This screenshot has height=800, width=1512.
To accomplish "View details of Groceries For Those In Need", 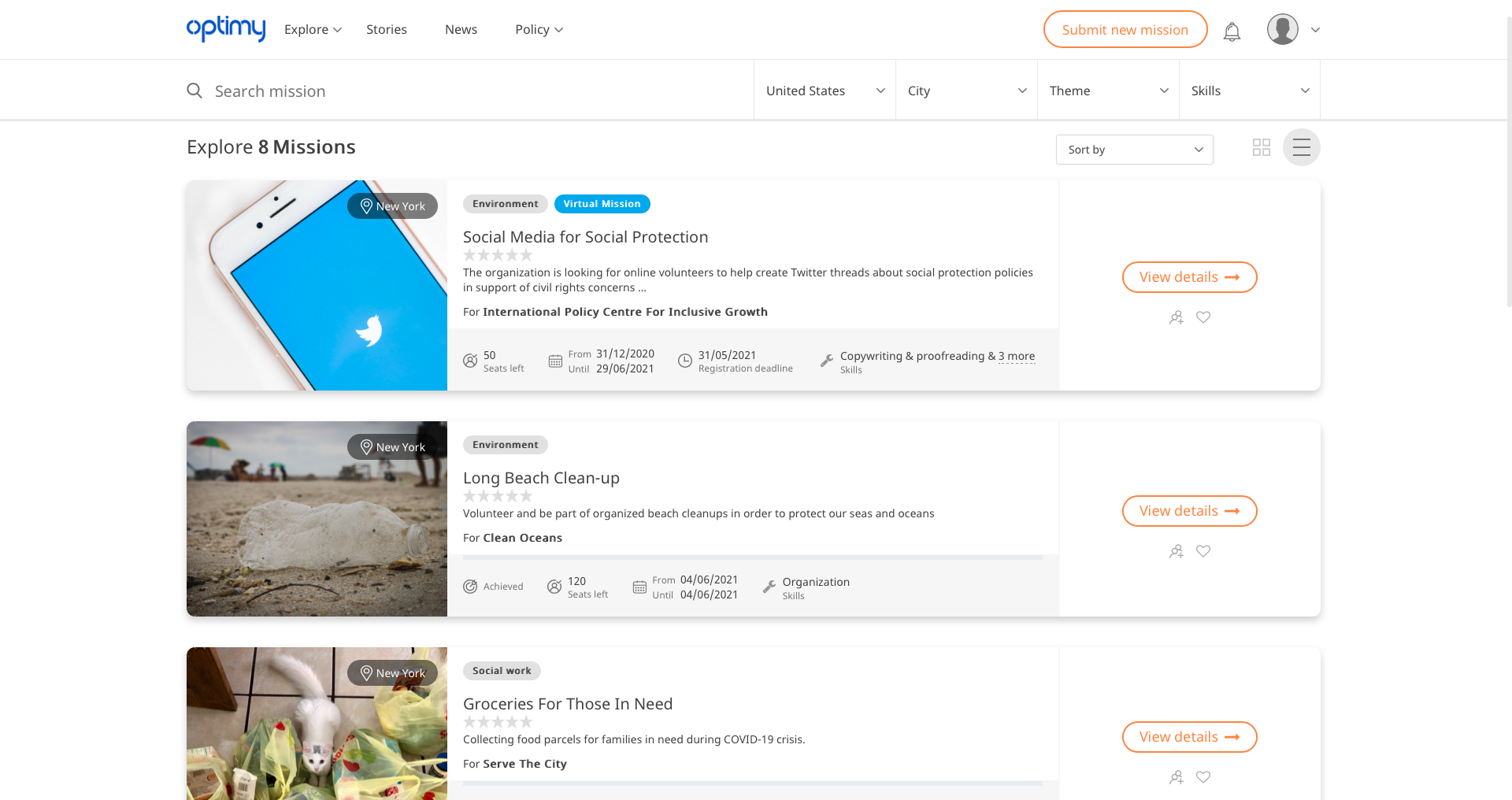I will coord(1190,737).
